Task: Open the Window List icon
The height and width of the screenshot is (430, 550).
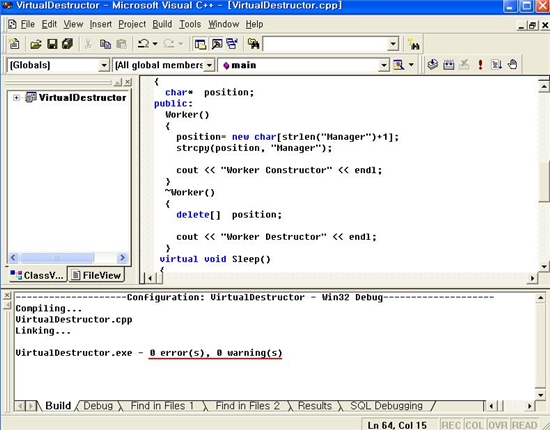Action: coord(232,44)
